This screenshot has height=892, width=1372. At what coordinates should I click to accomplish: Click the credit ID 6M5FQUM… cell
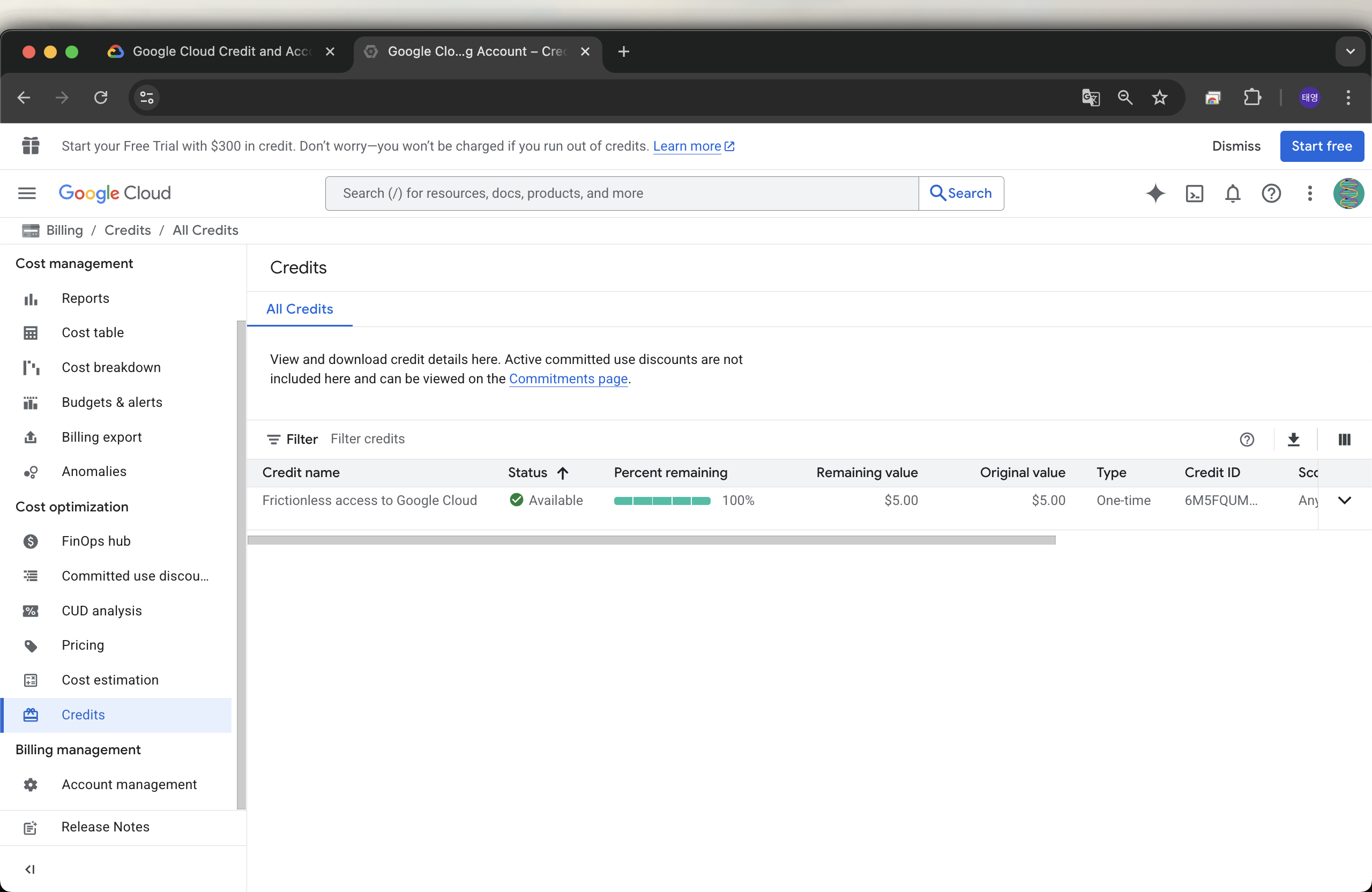1221,501
